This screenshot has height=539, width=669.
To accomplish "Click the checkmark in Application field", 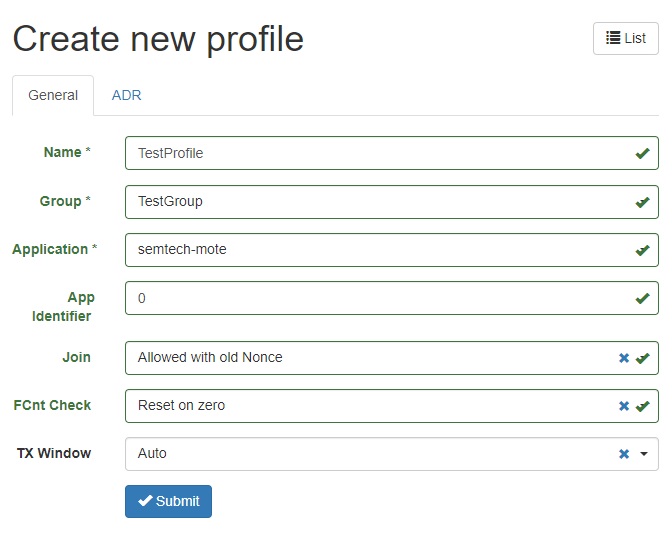I will coord(642,250).
